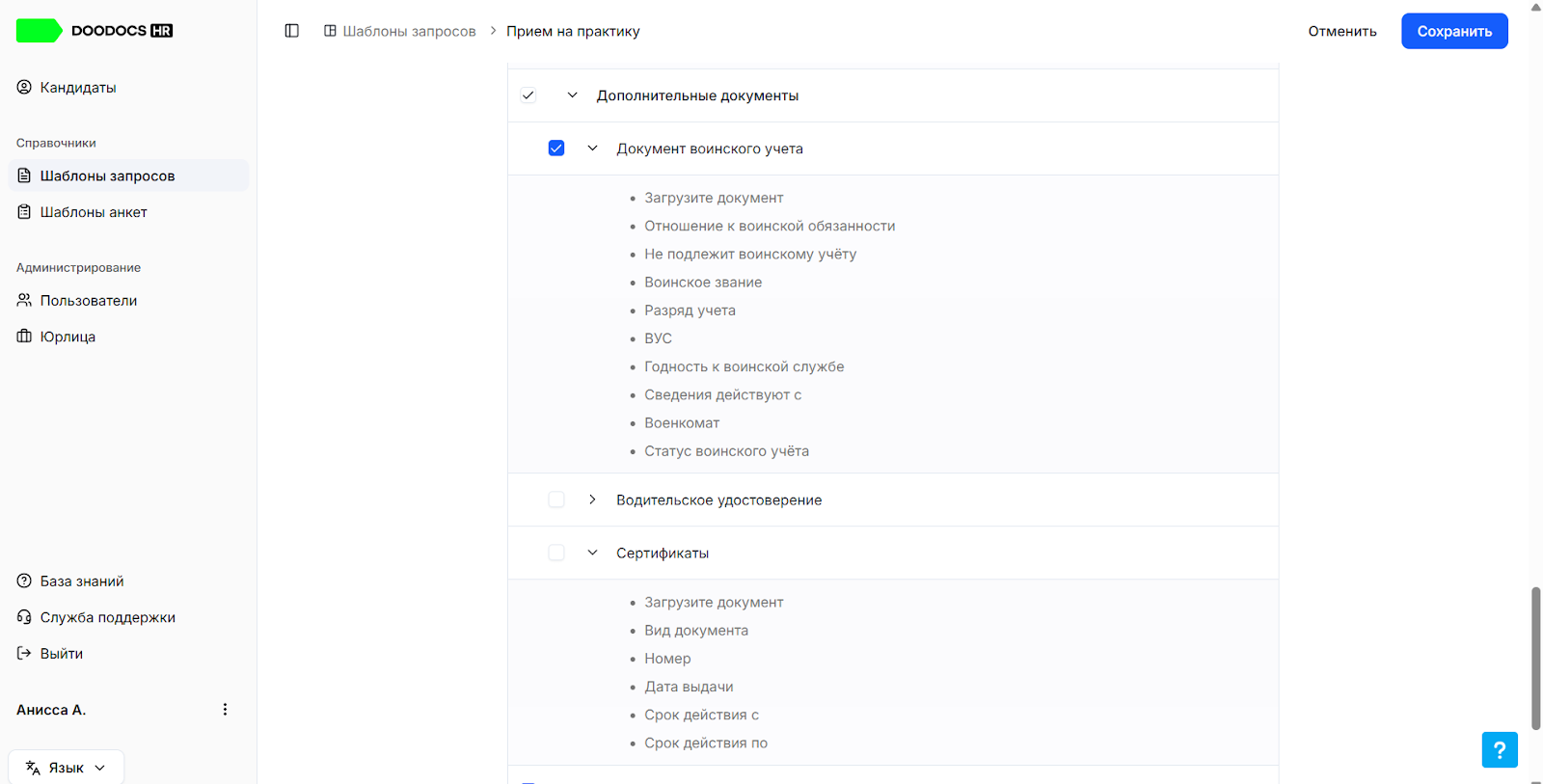Image resolution: width=1543 pixels, height=784 pixels.
Task: Click the Кандидаты person icon
Action: (x=24, y=87)
